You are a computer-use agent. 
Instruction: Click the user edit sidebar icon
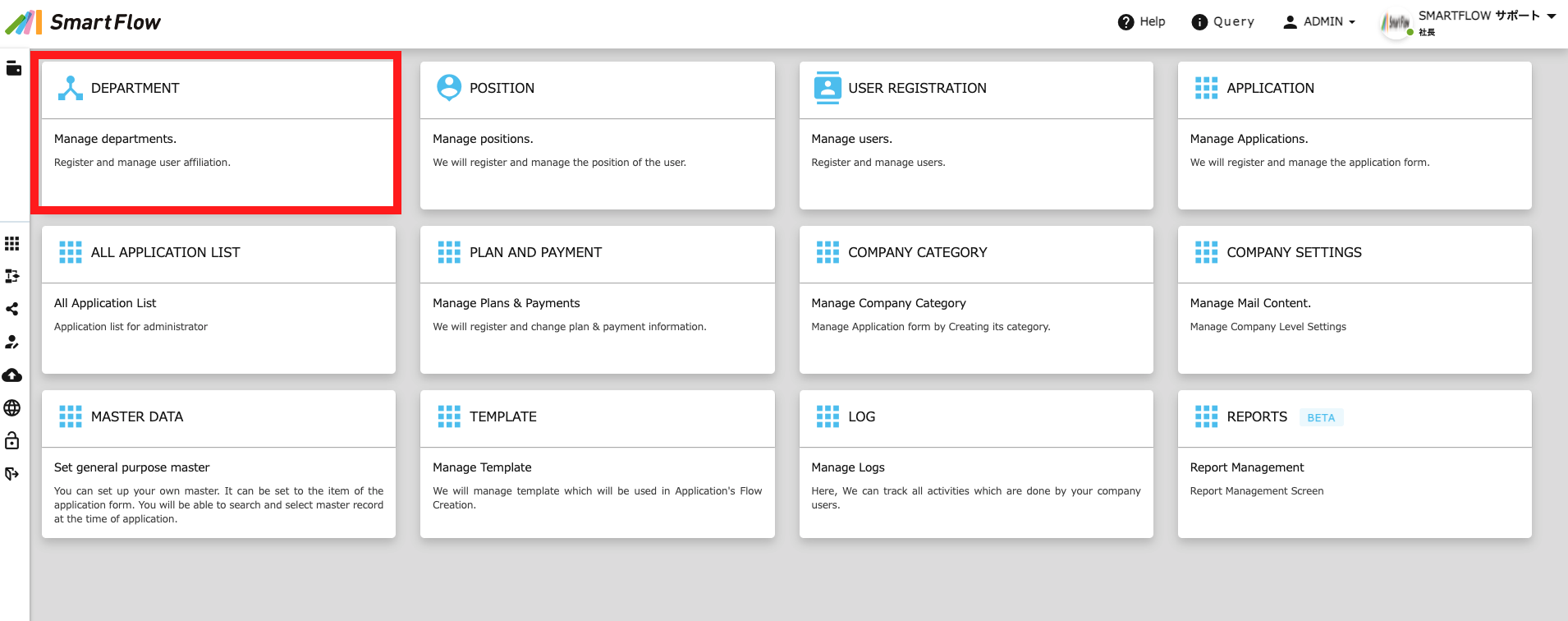tap(12, 343)
